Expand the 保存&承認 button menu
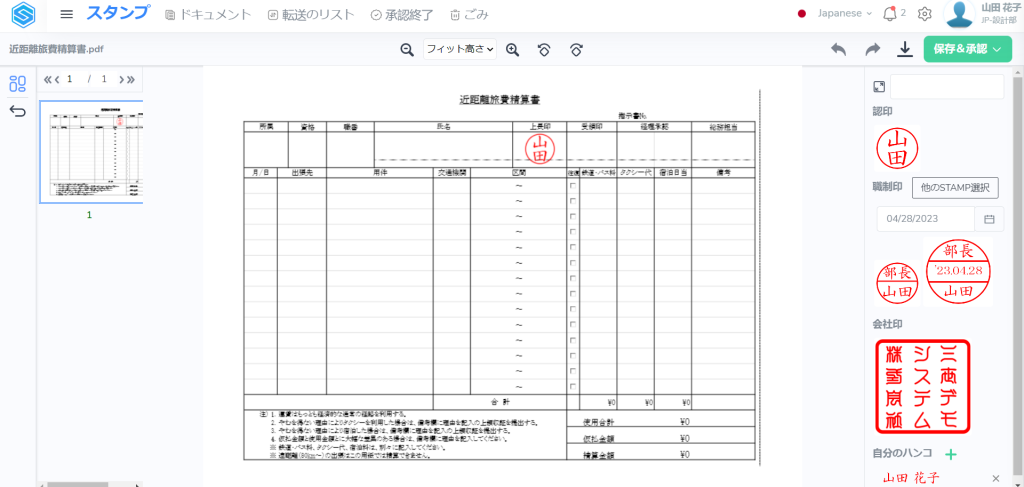 tap(968, 49)
